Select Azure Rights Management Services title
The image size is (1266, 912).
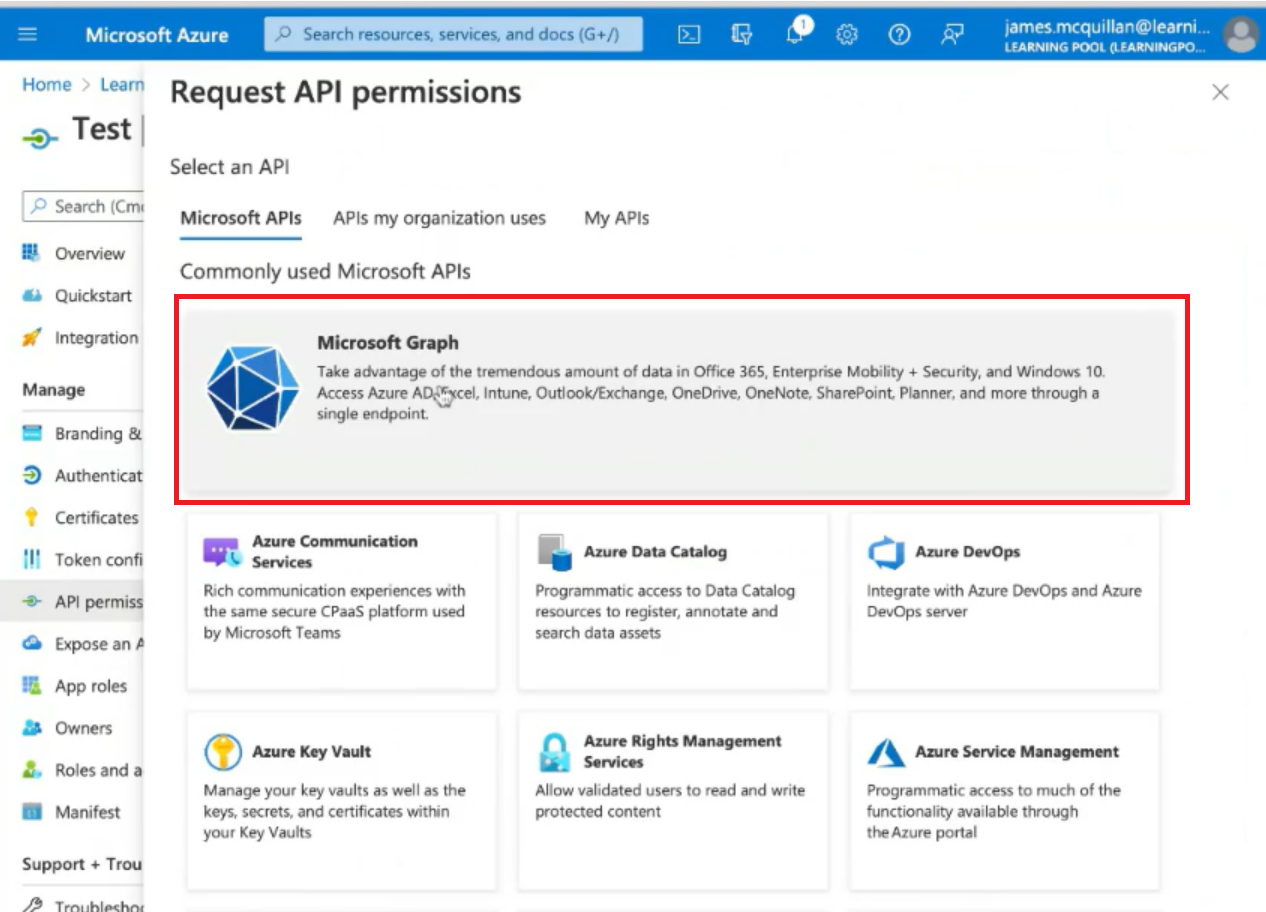[683, 751]
